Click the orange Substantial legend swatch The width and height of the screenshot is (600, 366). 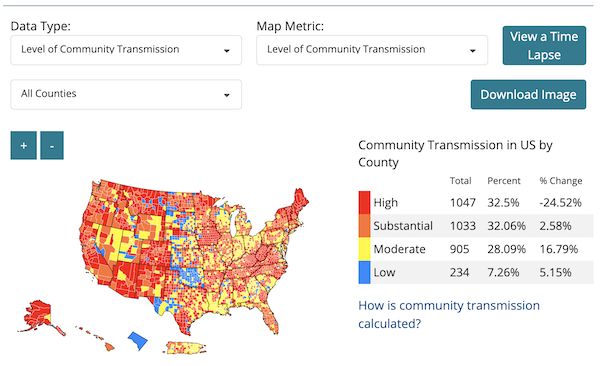coord(364,226)
